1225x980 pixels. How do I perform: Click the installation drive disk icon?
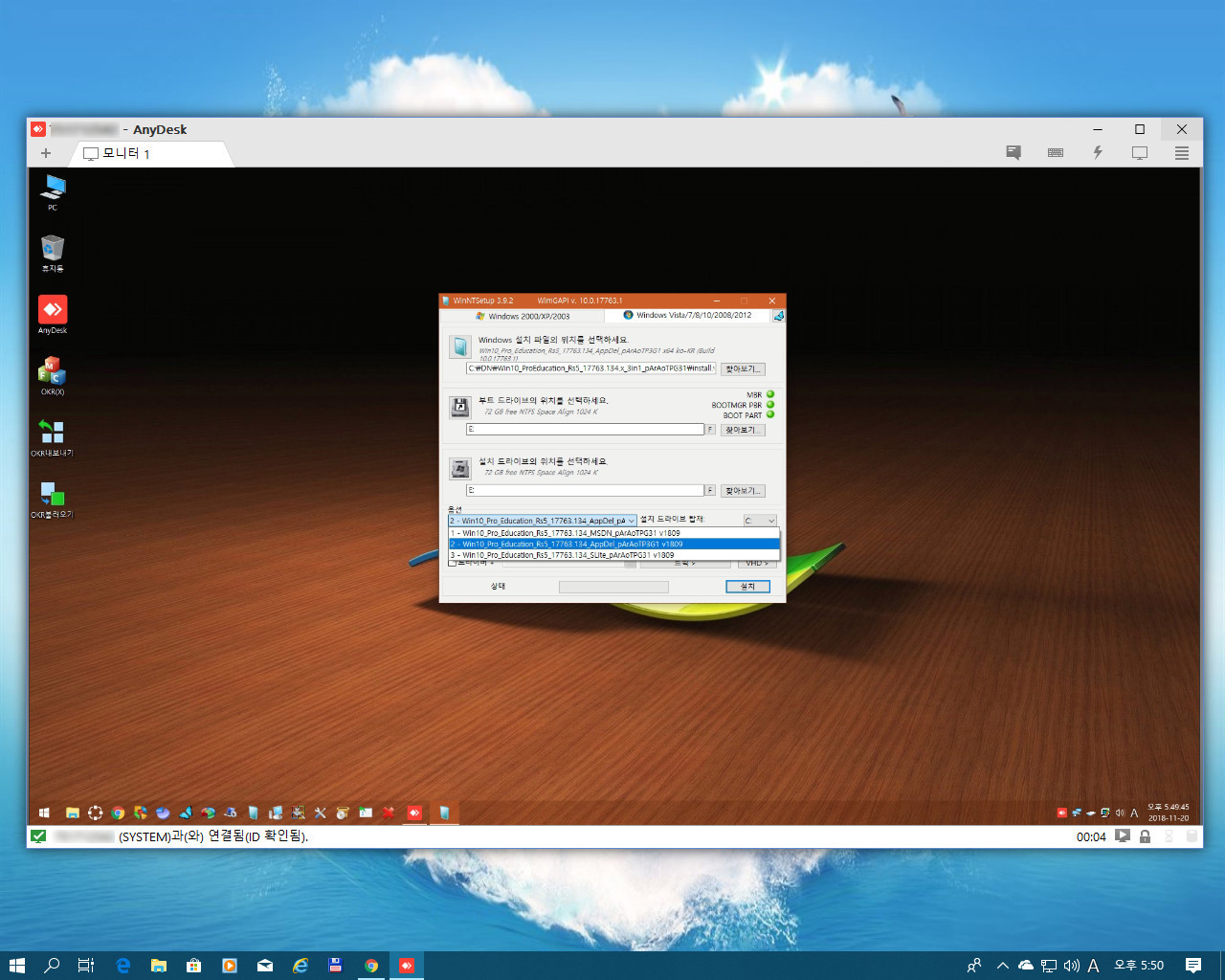point(460,468)
